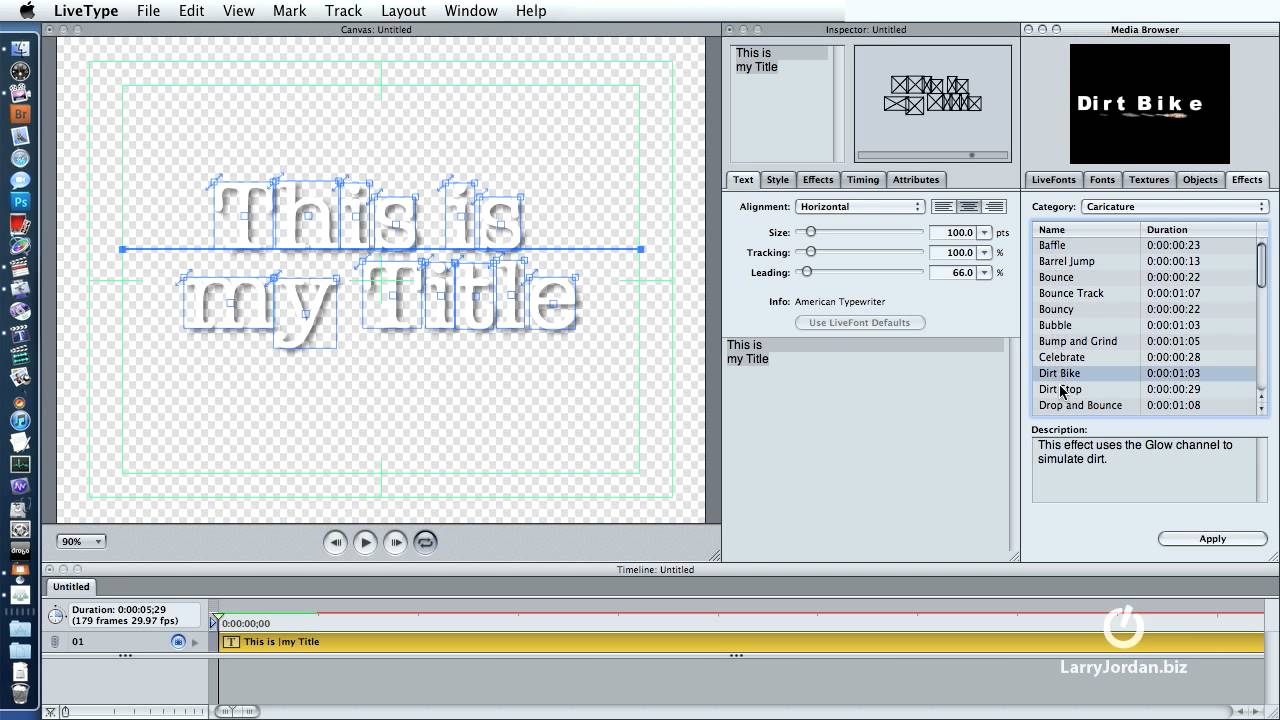
Task: Click the next frame playback button
Action: (395, 542)
